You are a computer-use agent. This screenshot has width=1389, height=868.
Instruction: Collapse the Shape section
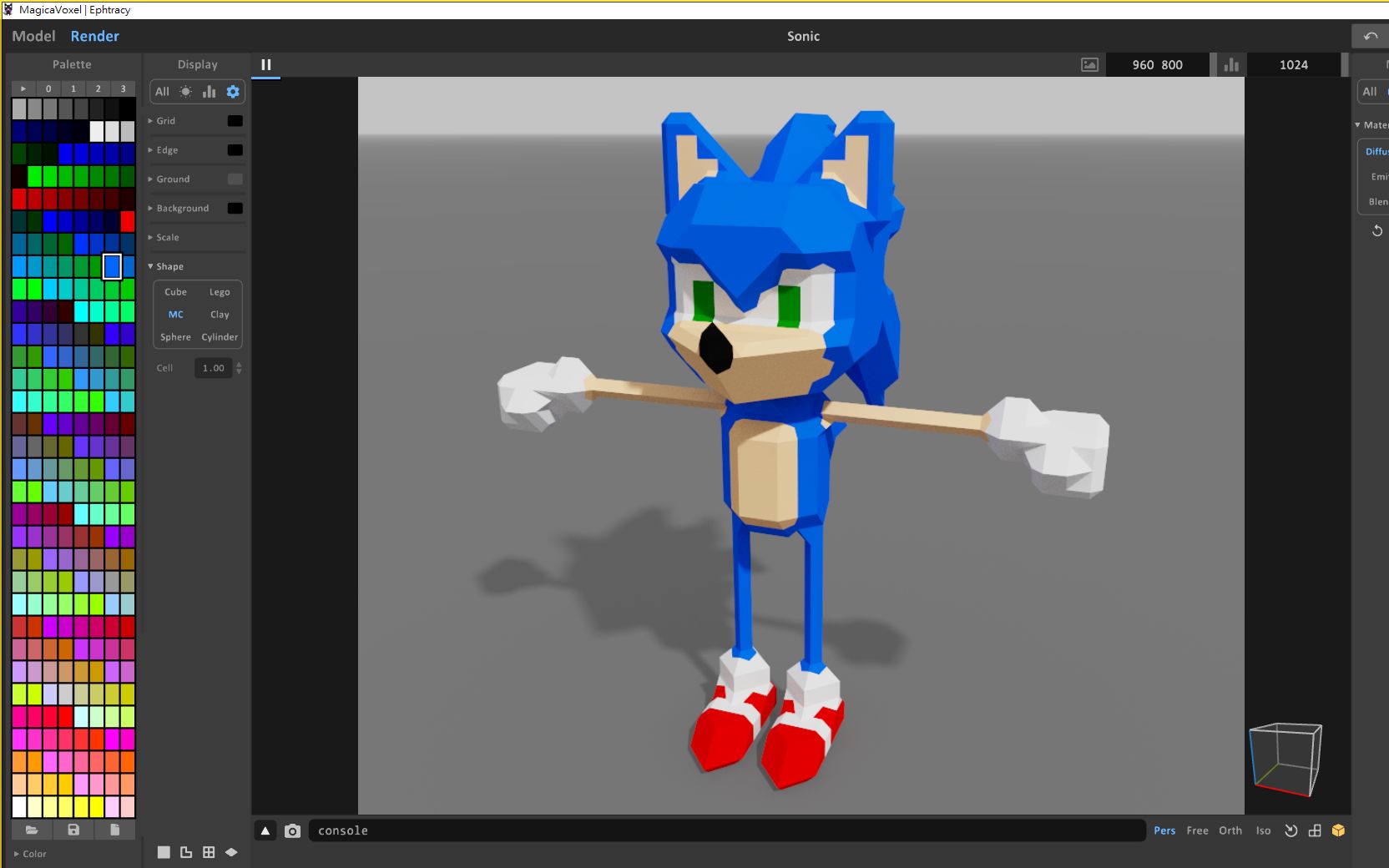[x=165, y=267]
